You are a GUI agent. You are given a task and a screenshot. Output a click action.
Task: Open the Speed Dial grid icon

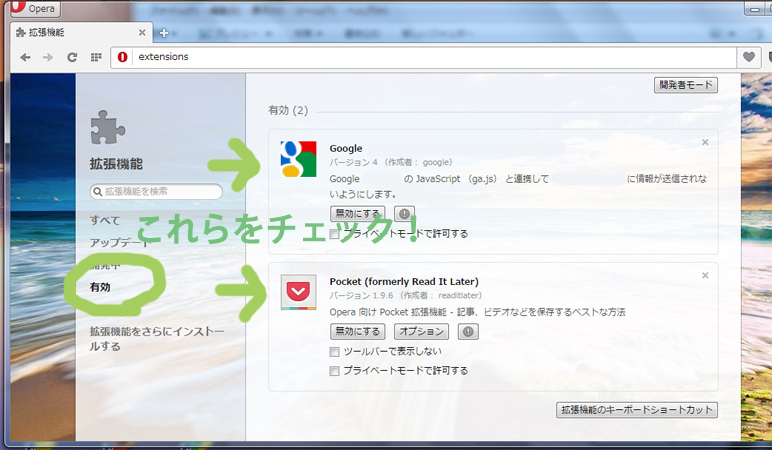(x=96, y=57)
